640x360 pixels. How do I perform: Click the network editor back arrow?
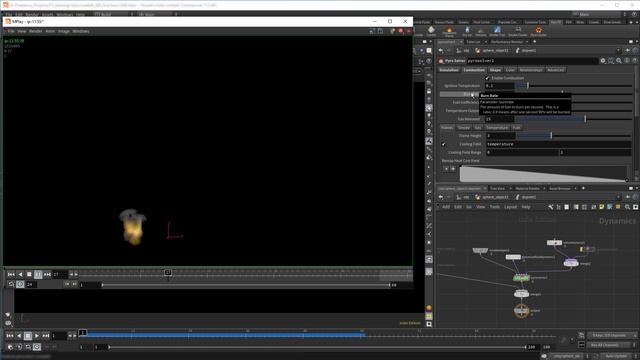441,197
